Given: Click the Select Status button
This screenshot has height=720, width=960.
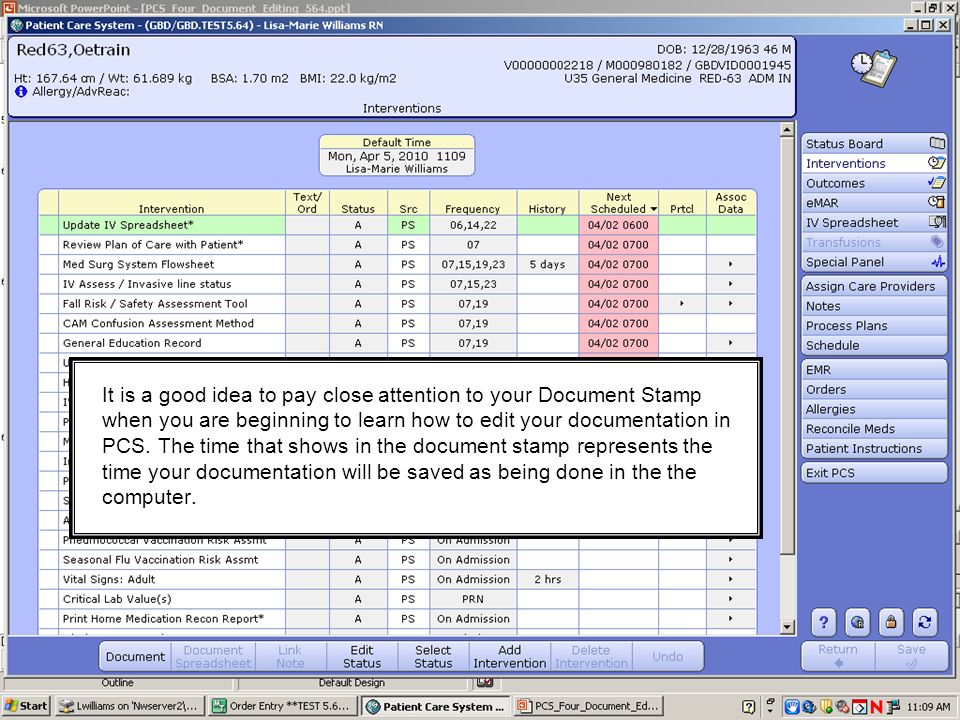Looking at the screenshot, I should (433, 656).
